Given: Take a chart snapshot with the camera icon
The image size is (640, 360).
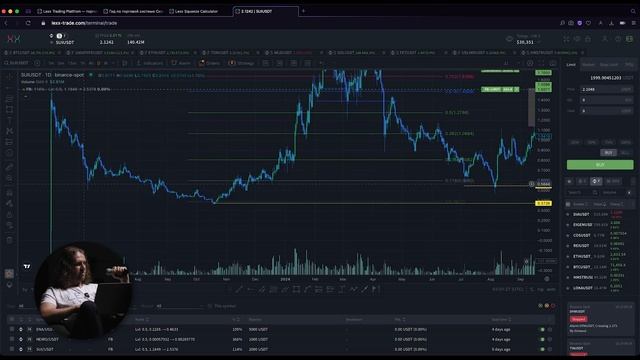Looking at the screenshot, I should (x=553, y=63).
